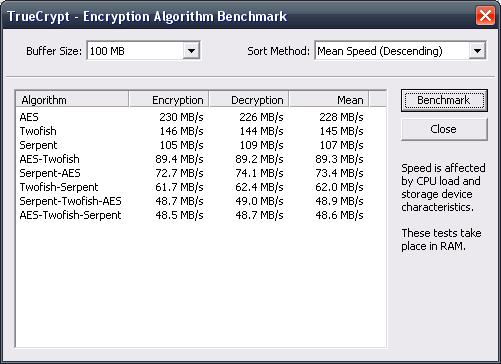The width and height of the screenshot is (501, 364).
Task: Sort by the Encryption column header
Action: click(169, 100)
